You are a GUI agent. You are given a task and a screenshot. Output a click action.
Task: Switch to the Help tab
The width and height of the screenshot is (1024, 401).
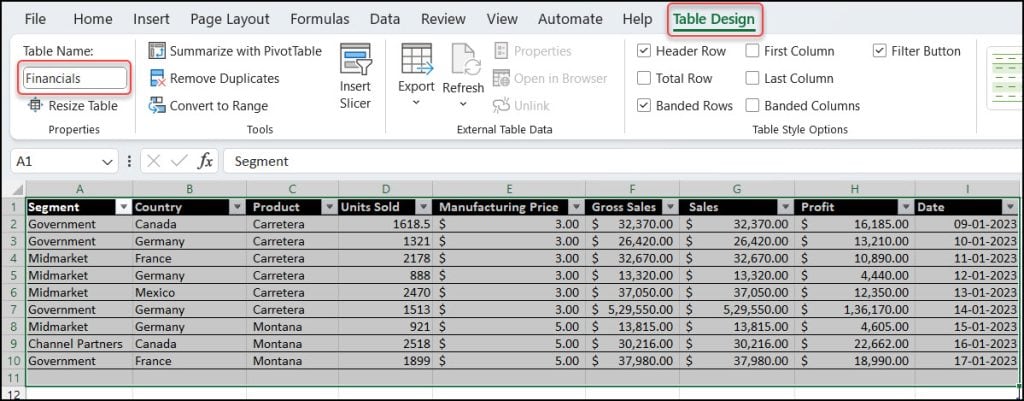[x=637, y=19]
